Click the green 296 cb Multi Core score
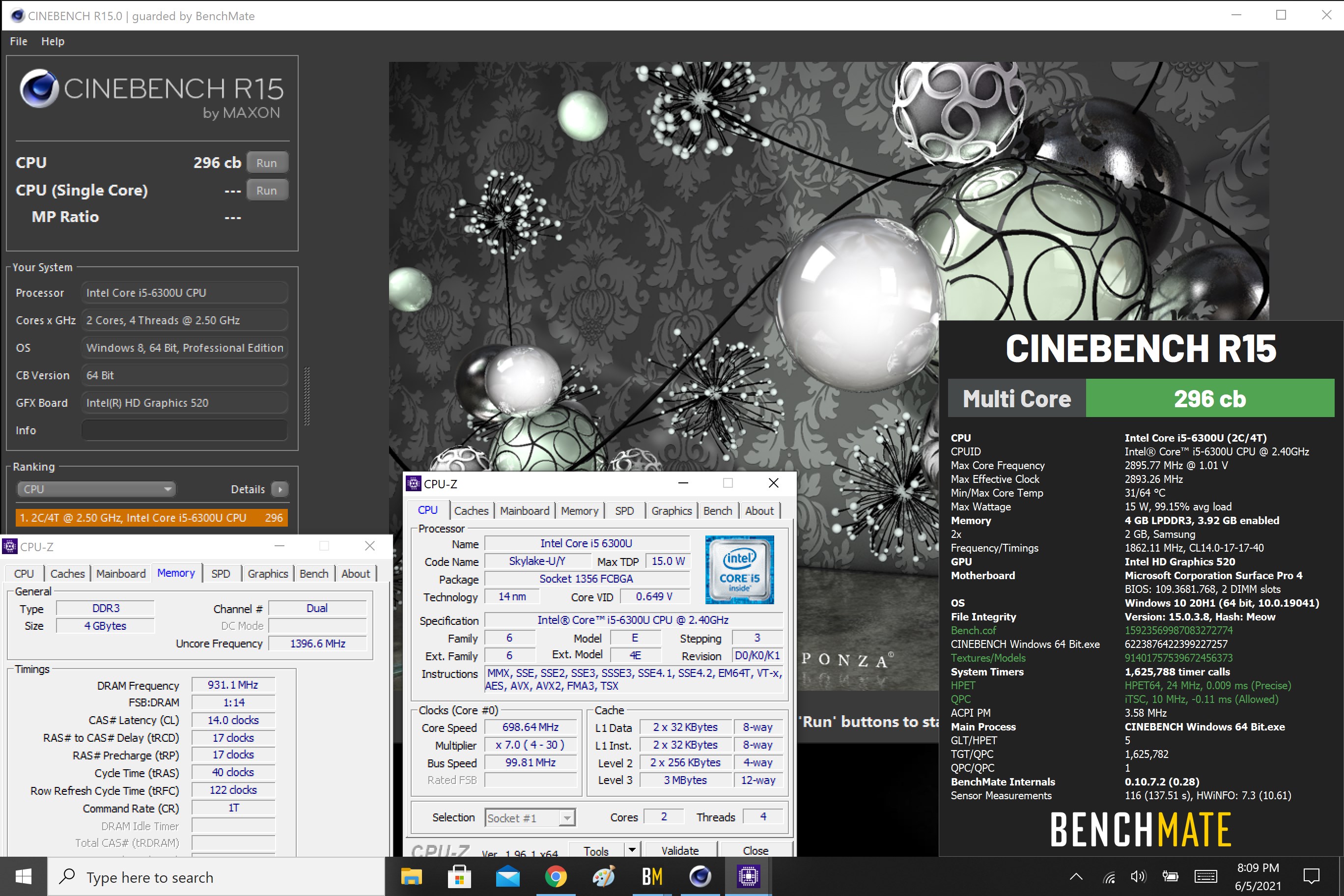This screenshot has height=896, width=1344. [1210, 398]
